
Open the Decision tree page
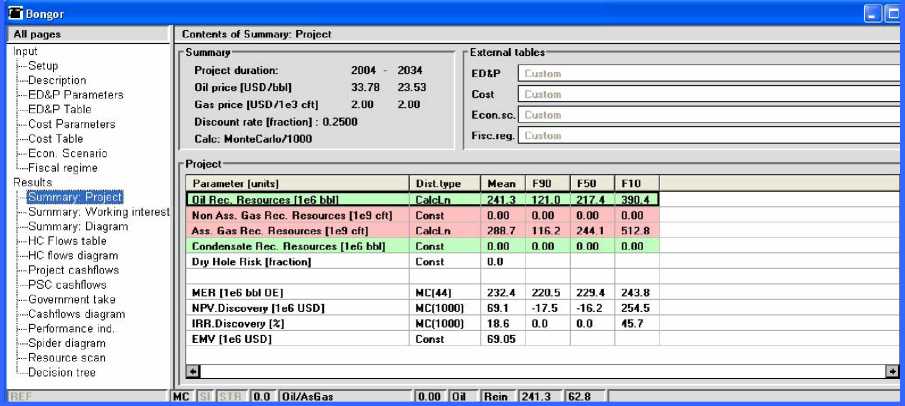coord(62,372)
